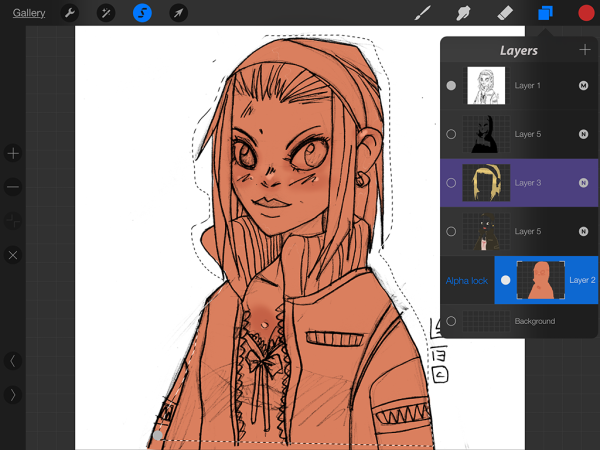Screen dimensions: 600x450
Task: Click the Gallery button
Action: [29, 13]
